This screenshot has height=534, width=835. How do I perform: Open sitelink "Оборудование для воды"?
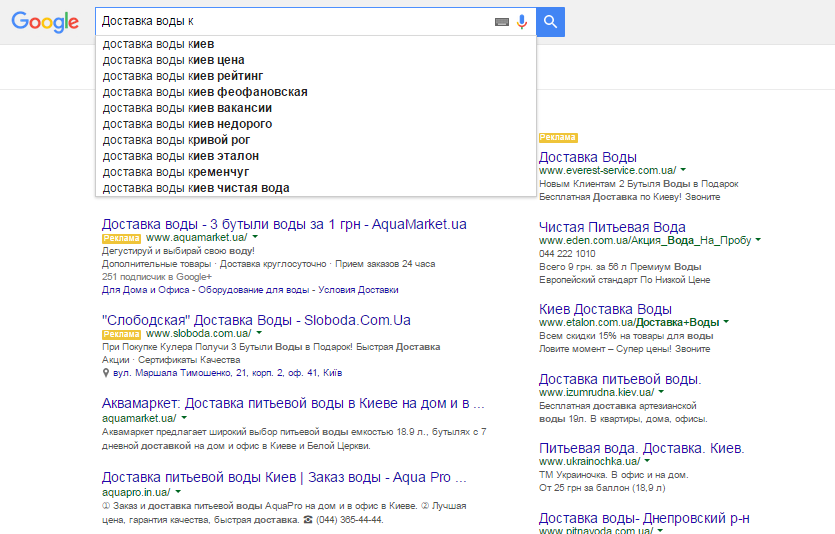pyautogui.click(x=253, y=290)
